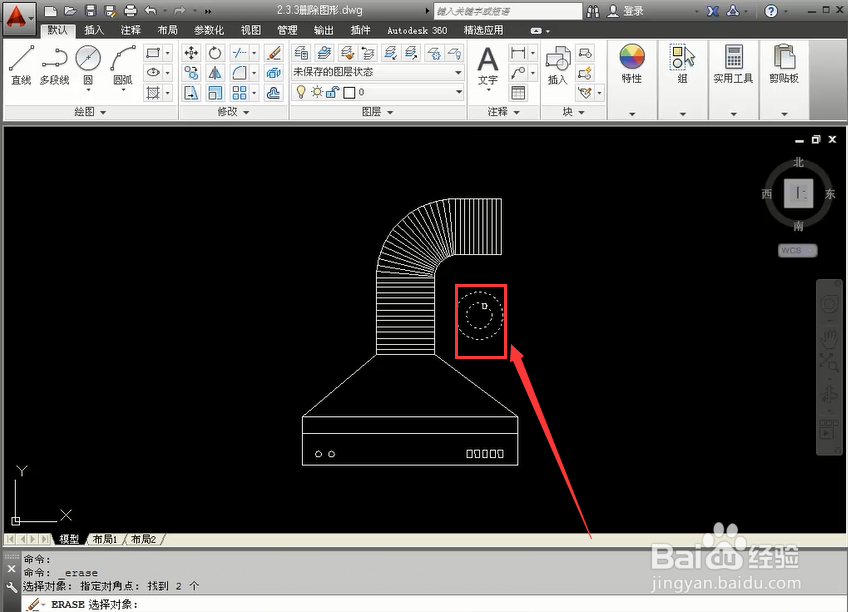Expand the 绘图 panel dropdown
Viewport: 848px width, 612px height.
[x=90, y=112]
